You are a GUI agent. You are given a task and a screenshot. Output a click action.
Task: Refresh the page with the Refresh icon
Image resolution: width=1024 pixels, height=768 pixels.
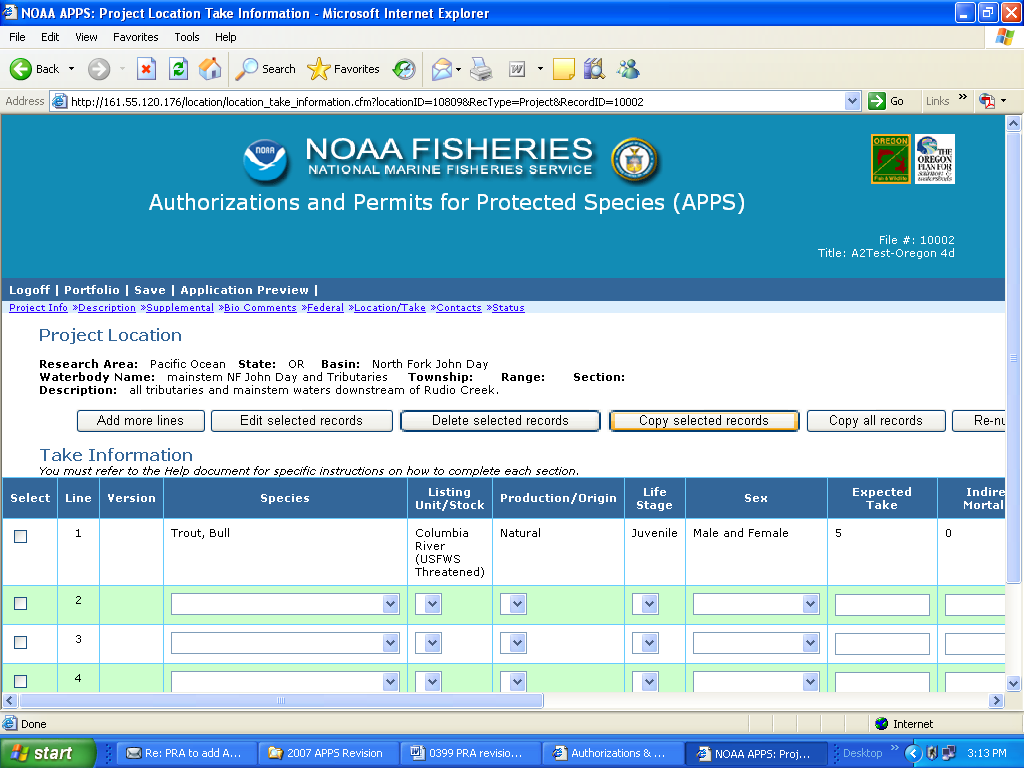coord(178,69)
